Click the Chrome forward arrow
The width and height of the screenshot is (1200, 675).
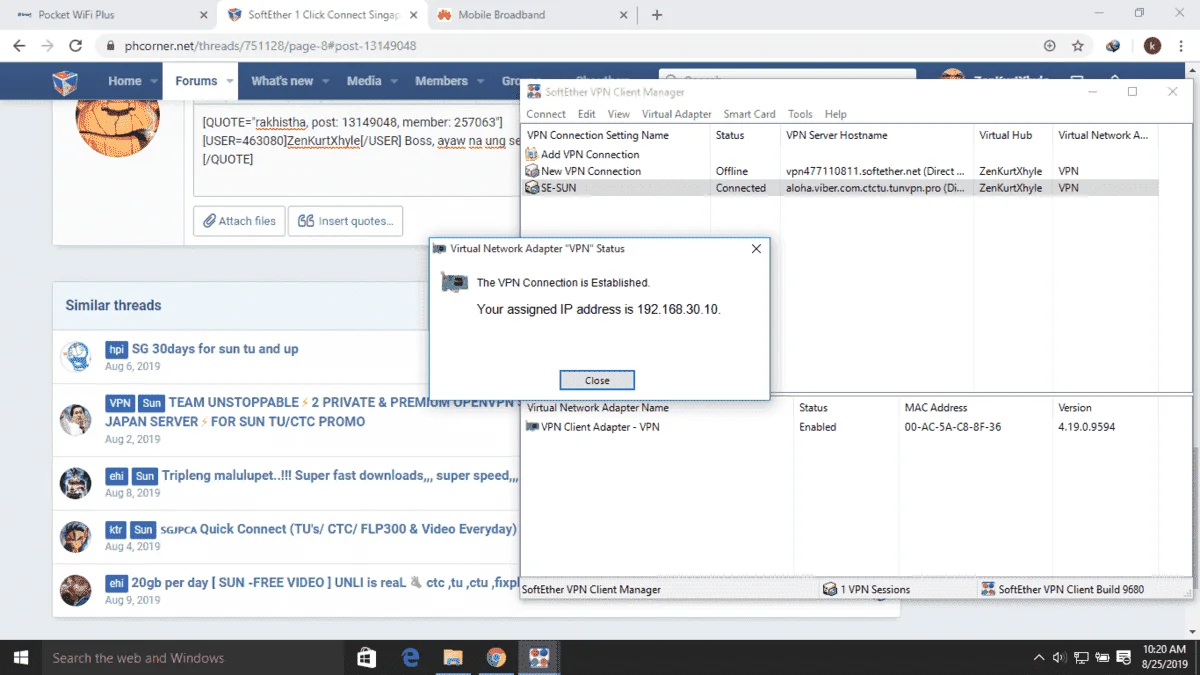pos(47,45)
